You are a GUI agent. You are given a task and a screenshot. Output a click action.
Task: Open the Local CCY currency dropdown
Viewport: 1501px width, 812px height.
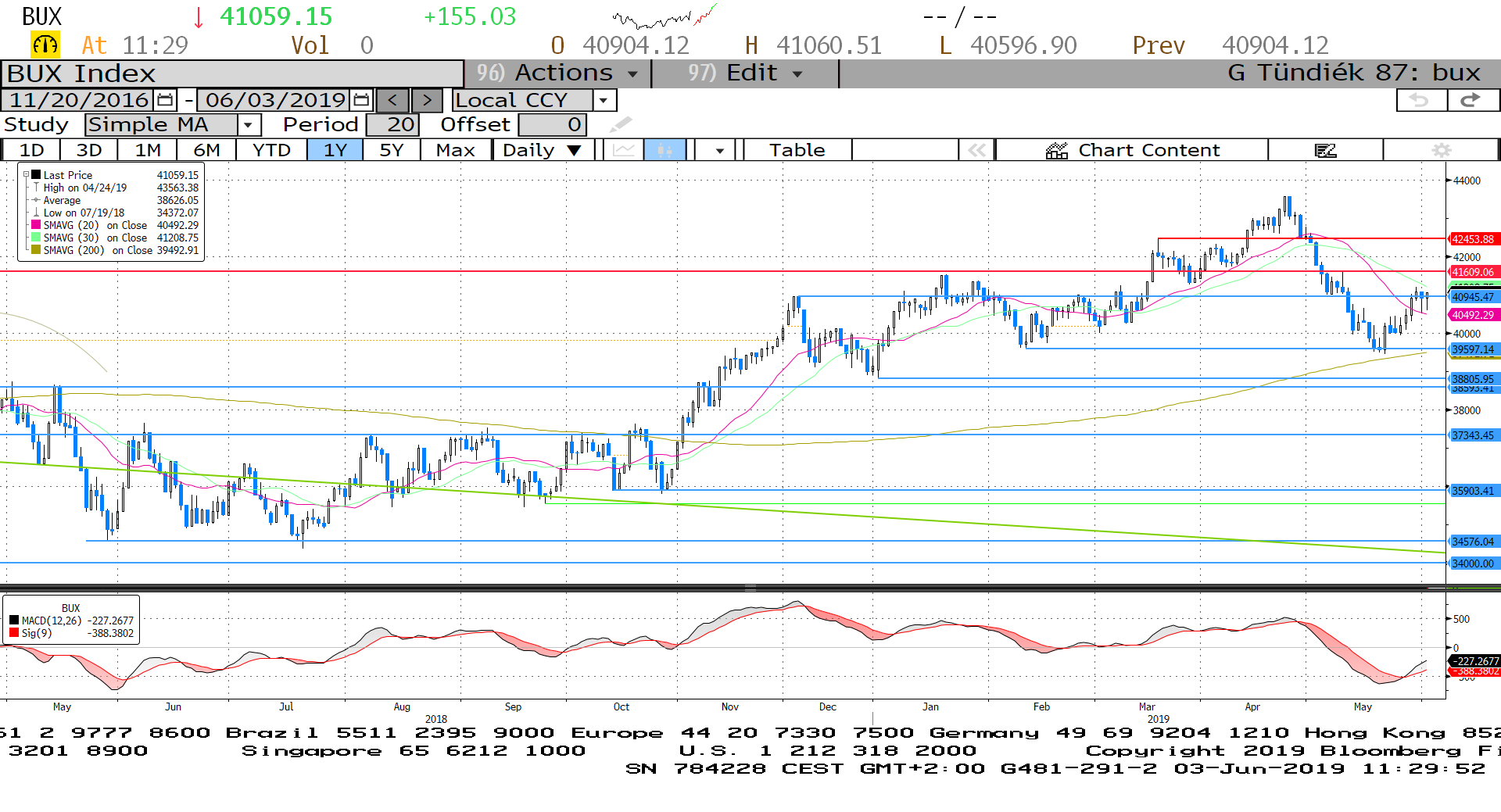pos(603,100)
